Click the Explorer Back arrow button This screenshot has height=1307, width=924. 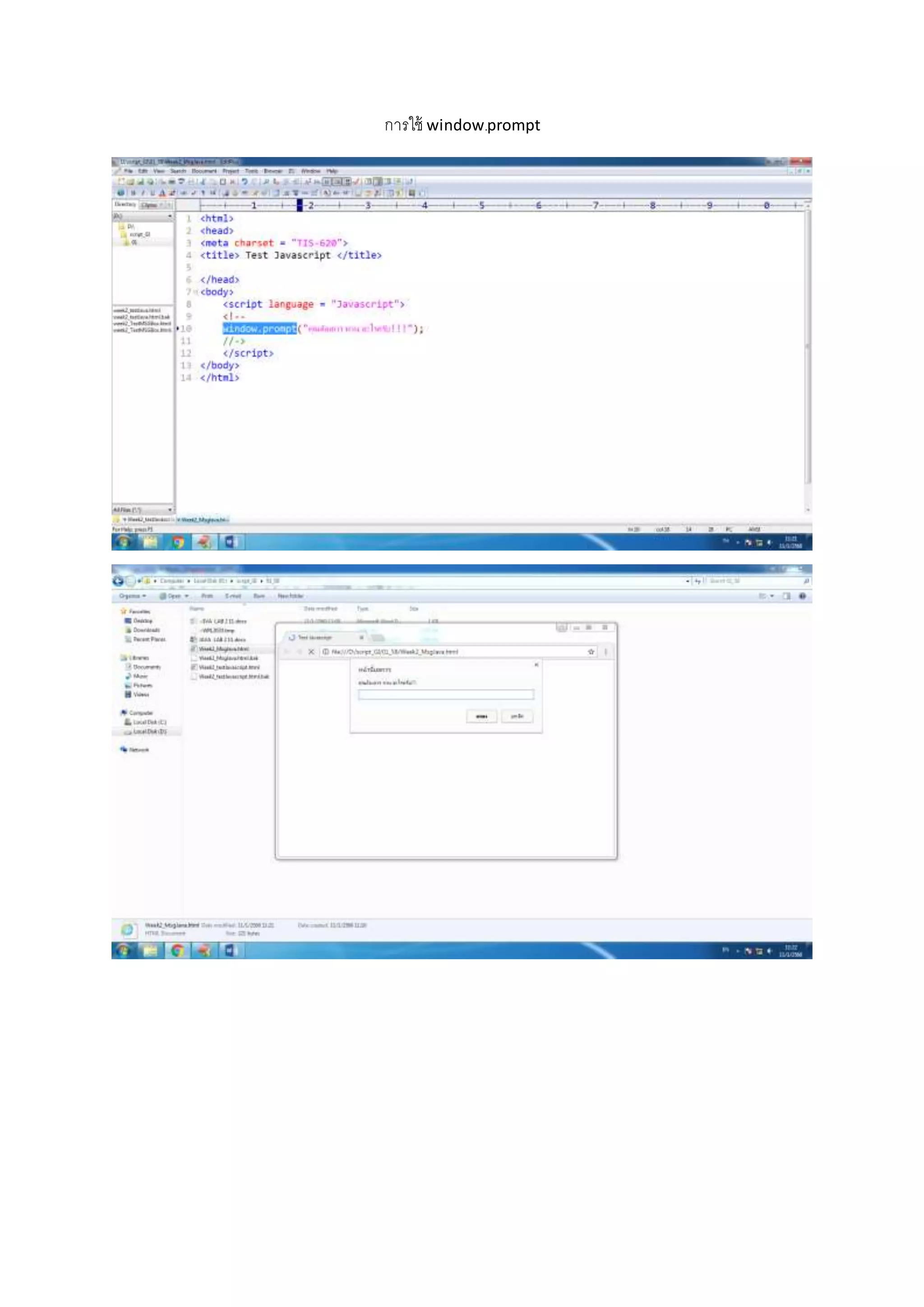118,581
